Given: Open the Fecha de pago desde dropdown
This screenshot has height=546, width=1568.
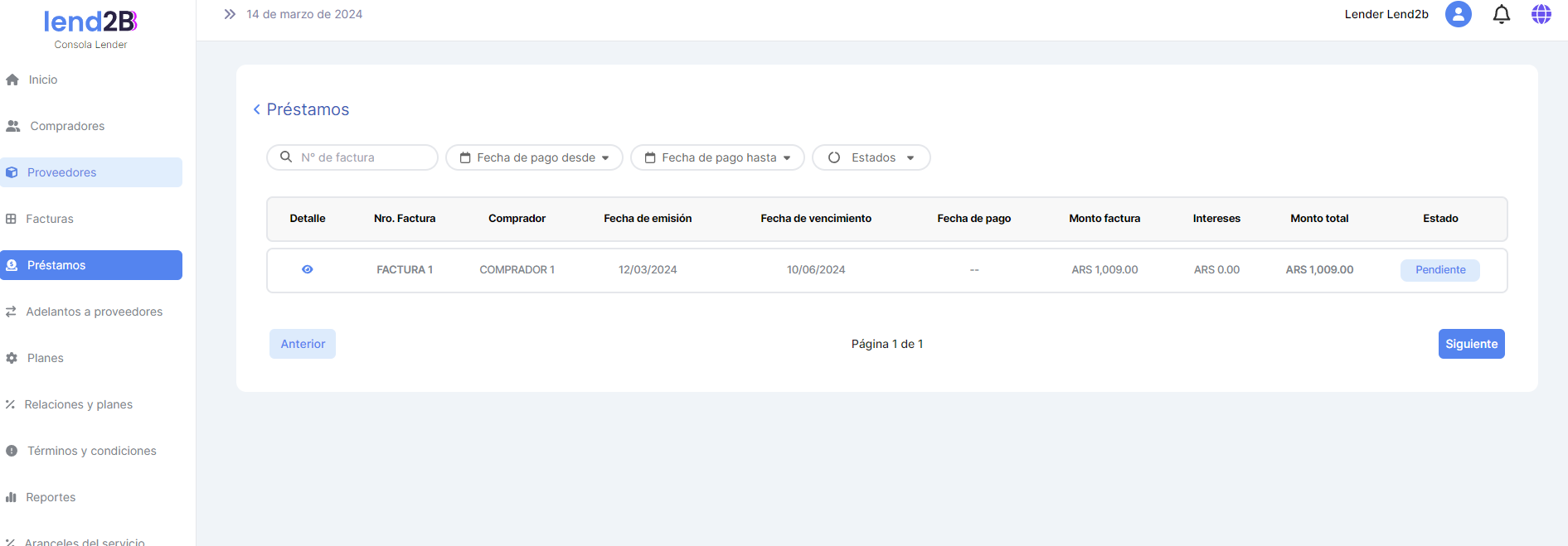Looking at the screenshot, I should (534, 157).
